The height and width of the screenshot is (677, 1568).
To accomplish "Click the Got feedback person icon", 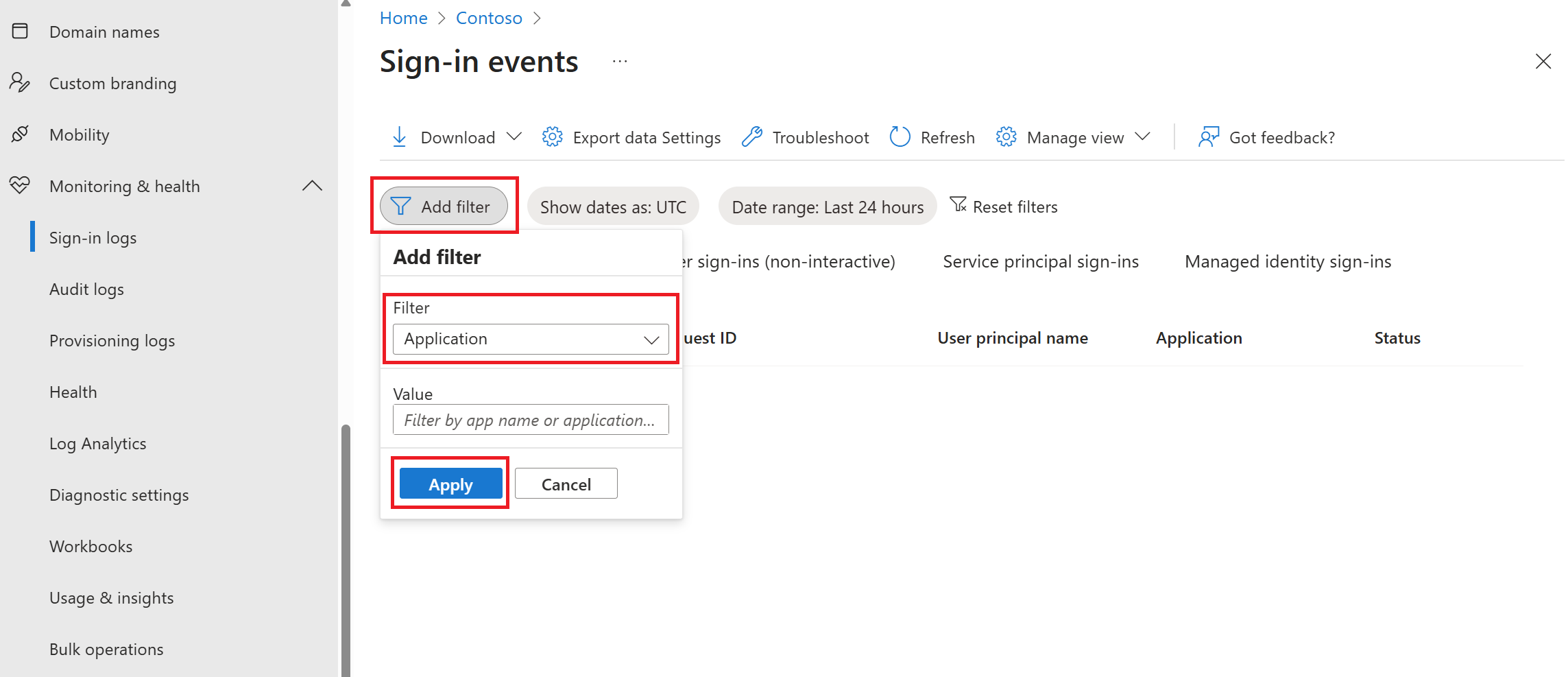I will click(1209, 137).
